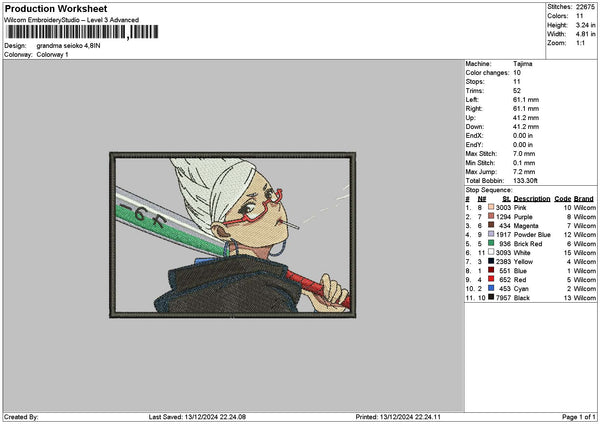Screen dimensions: 600x424
Task: Select Total Bobbin value '133.30ft'
Action: point(525,181)
